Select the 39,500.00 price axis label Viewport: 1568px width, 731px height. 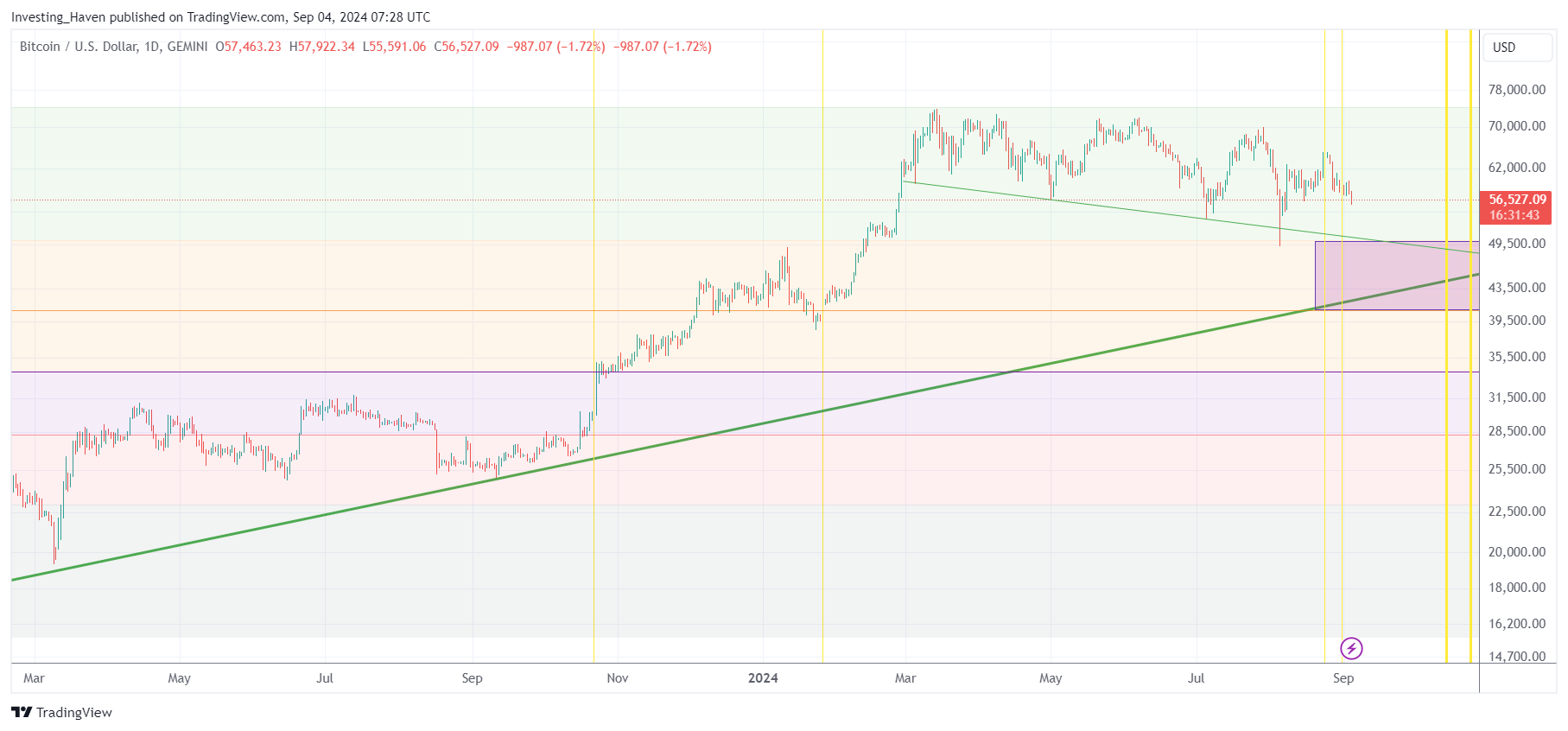(x=1517, y=321)
